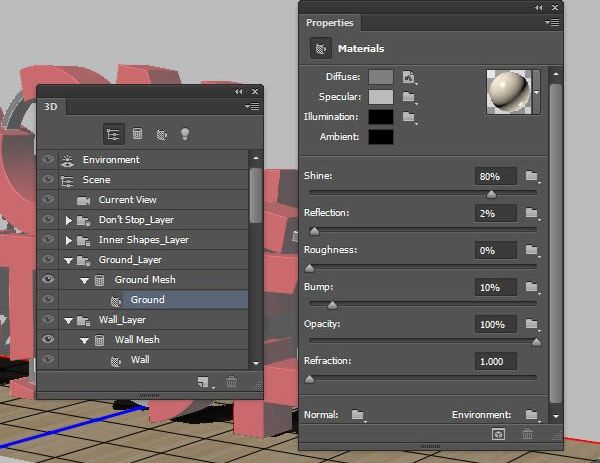
Task: Filter the 3D panel by Lights lightbulb
Action: [x=185, y=134]
